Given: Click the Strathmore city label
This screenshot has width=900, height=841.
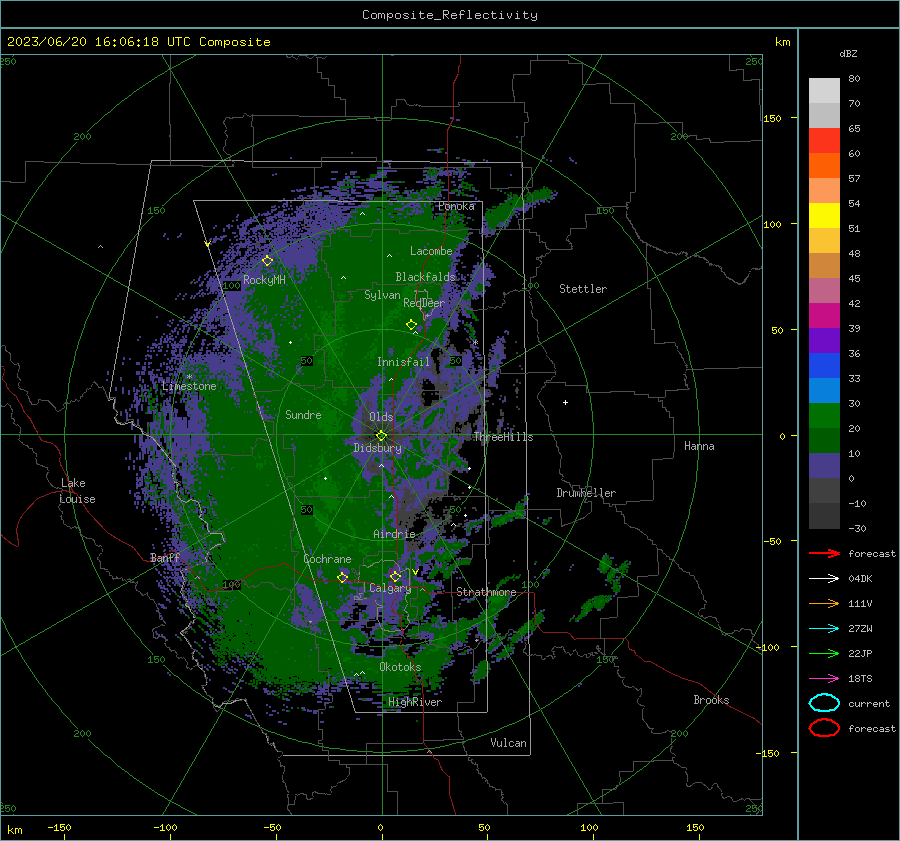Looking at the screenshot, I should [486, 592].
